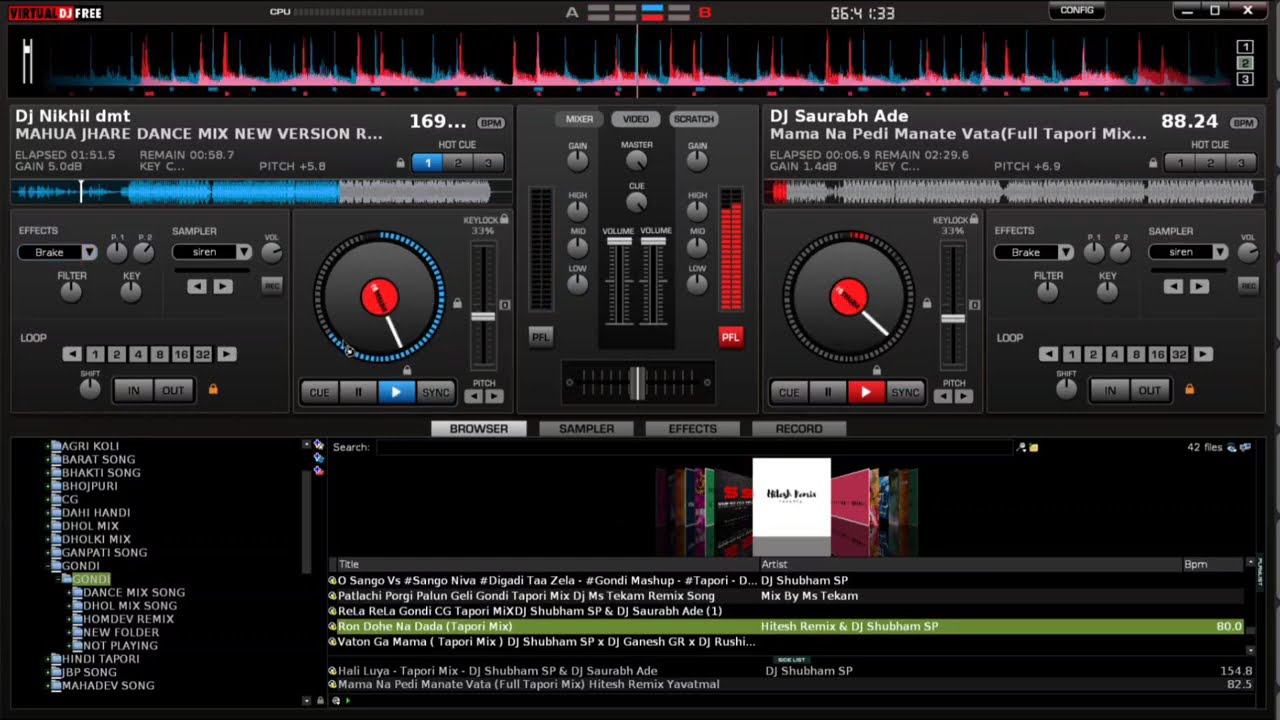Expand the HINDI TAPORI folder

click(50, 659)
